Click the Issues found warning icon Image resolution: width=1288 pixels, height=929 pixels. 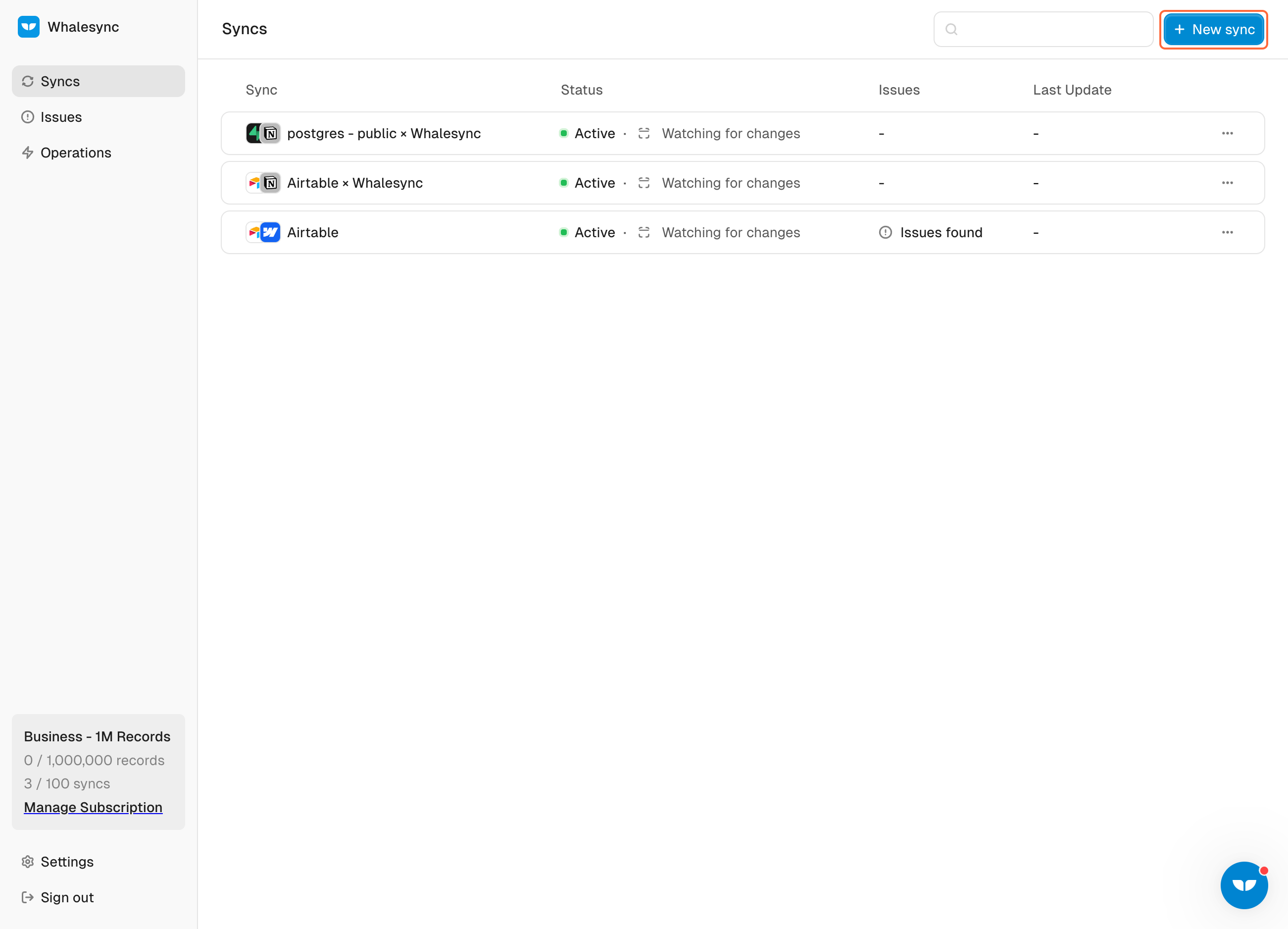pyautogui.click(x=886, y=232)
